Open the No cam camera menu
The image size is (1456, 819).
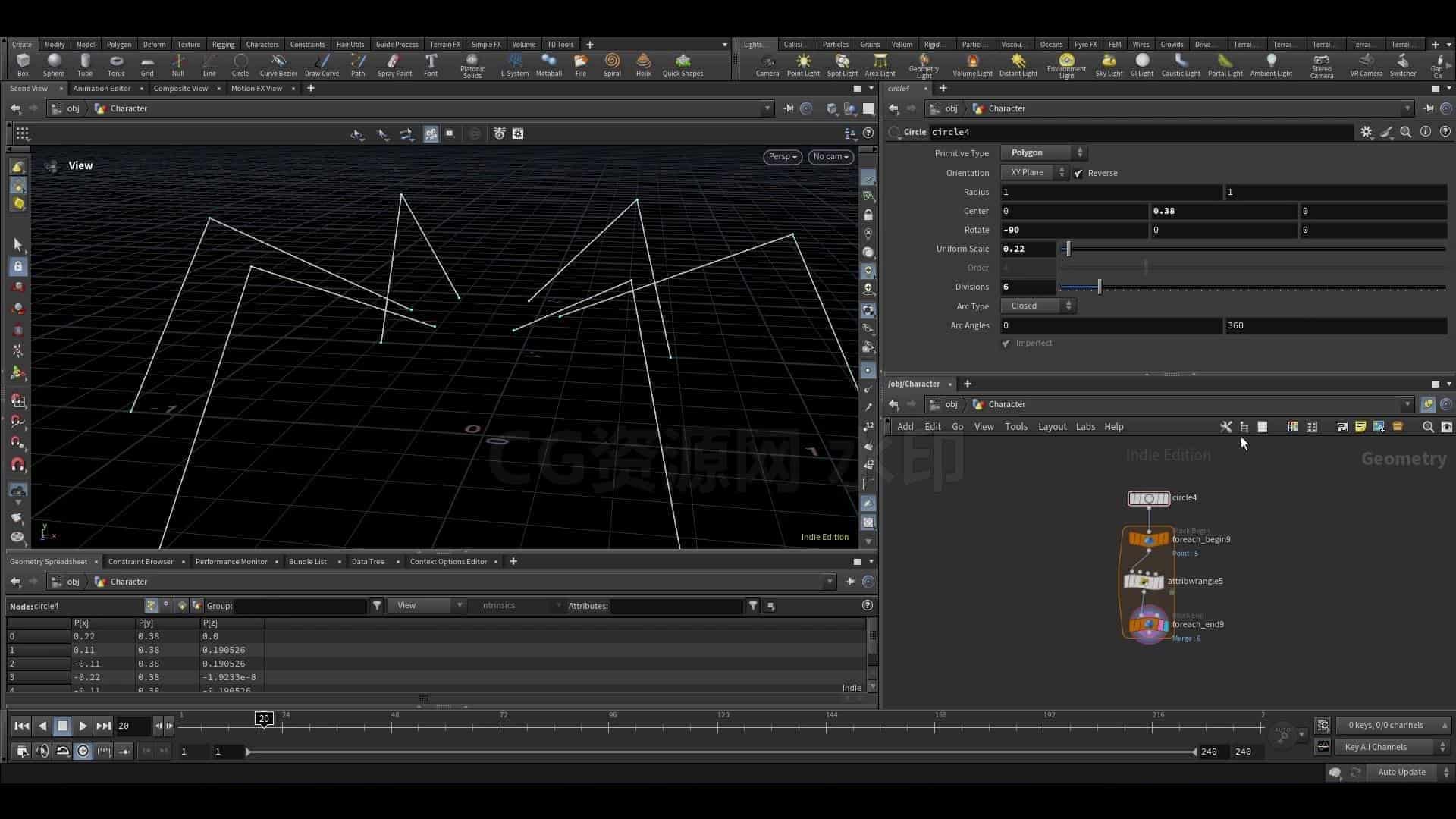[x=831, y=157]
